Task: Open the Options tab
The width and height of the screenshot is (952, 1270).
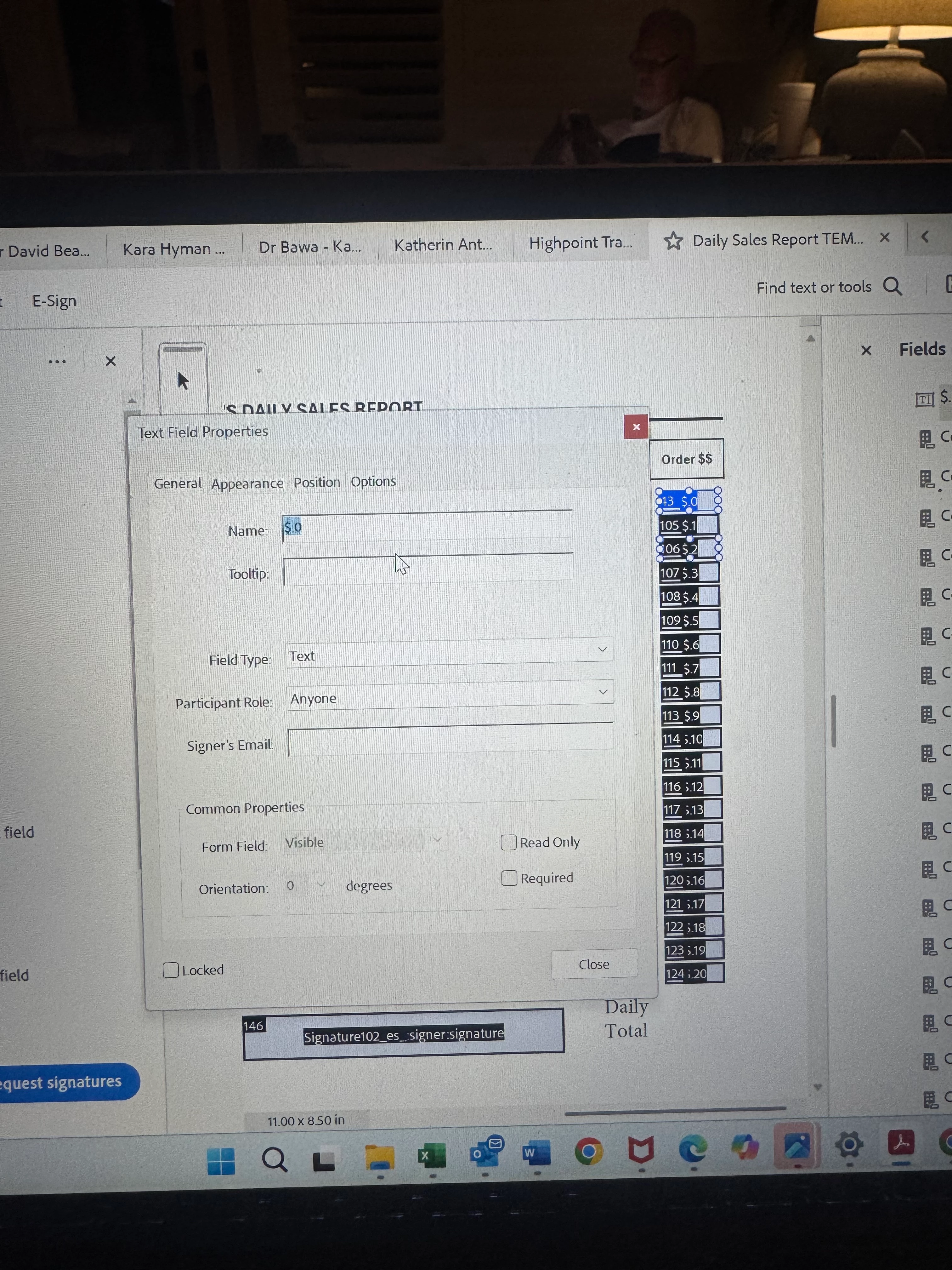Action: (x=373, y=481)
